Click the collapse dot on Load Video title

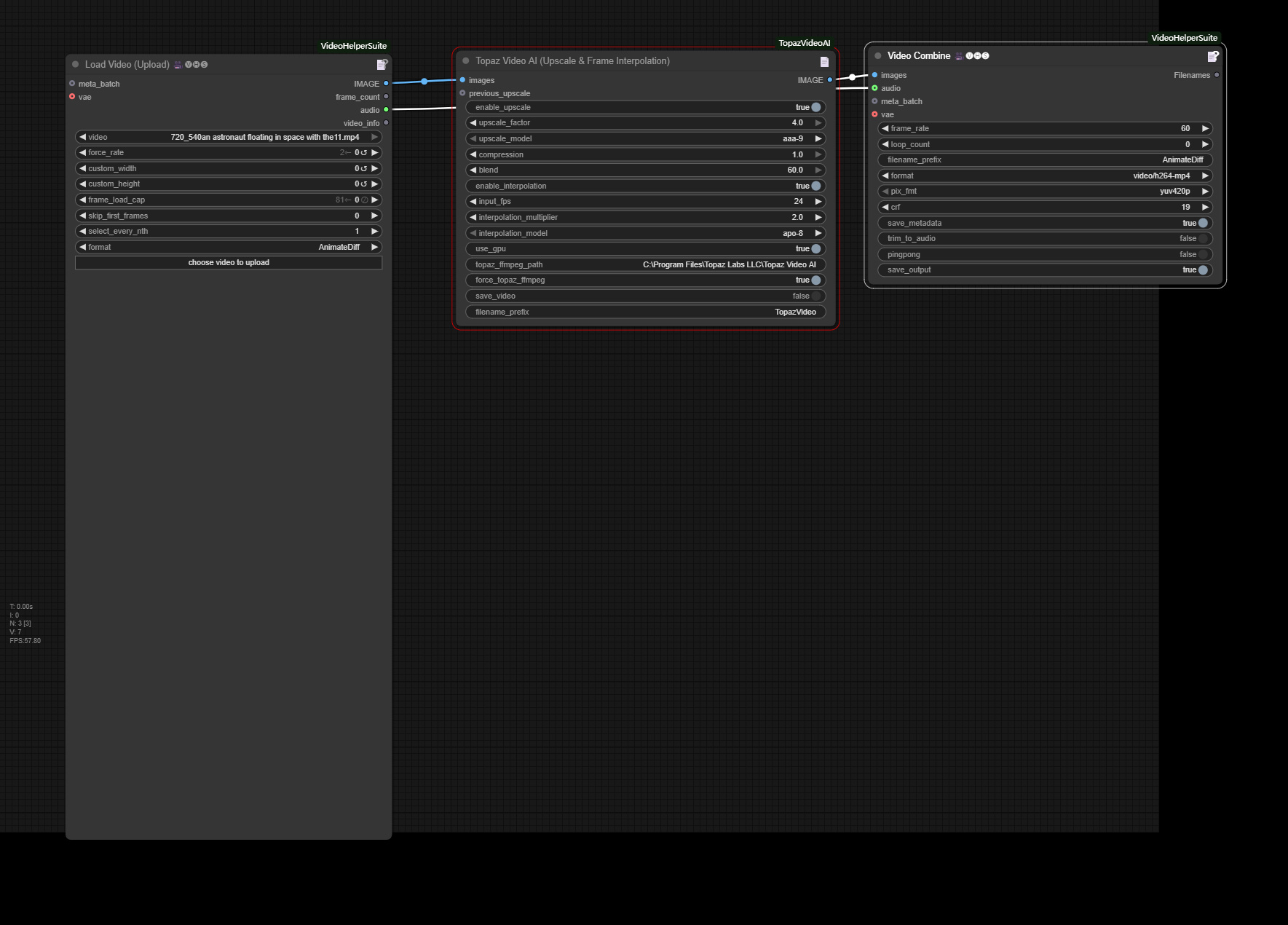75,64
